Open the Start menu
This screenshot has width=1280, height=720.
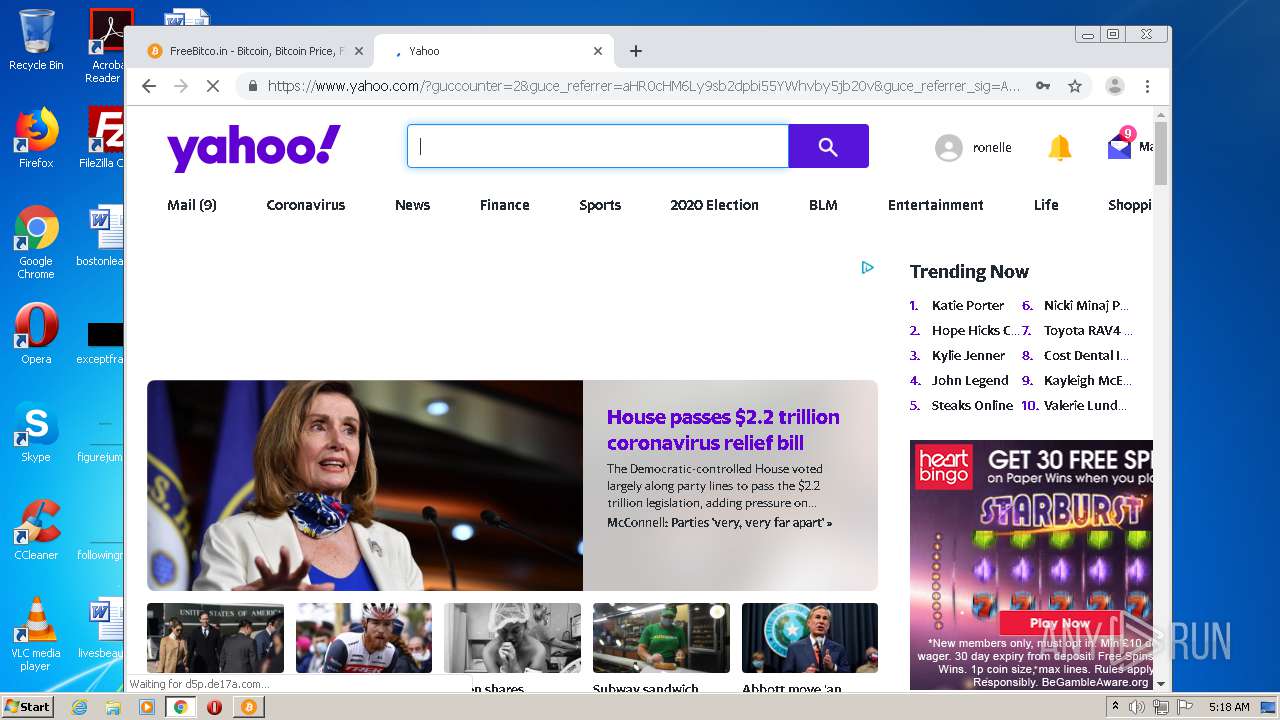click(x=28, y=707)
